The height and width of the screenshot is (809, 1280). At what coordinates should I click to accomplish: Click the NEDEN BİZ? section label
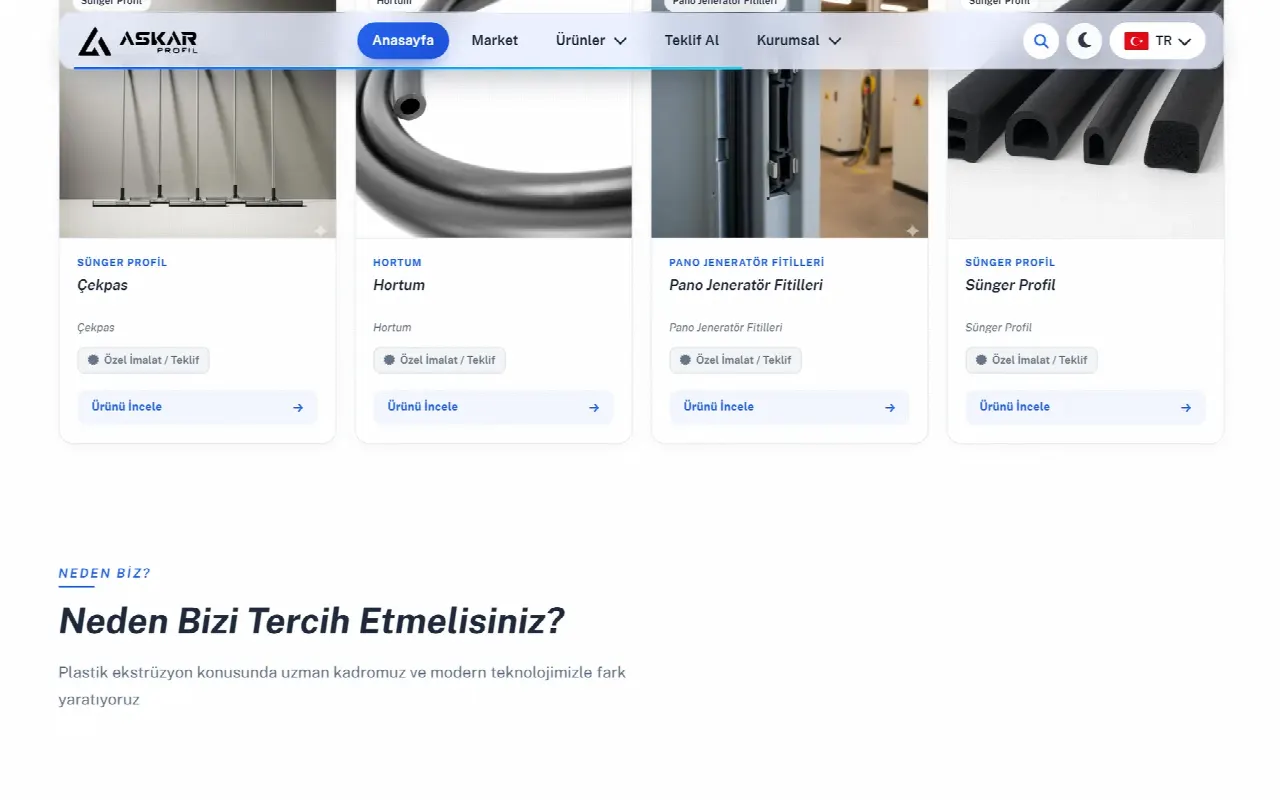[x=105, y=574]
